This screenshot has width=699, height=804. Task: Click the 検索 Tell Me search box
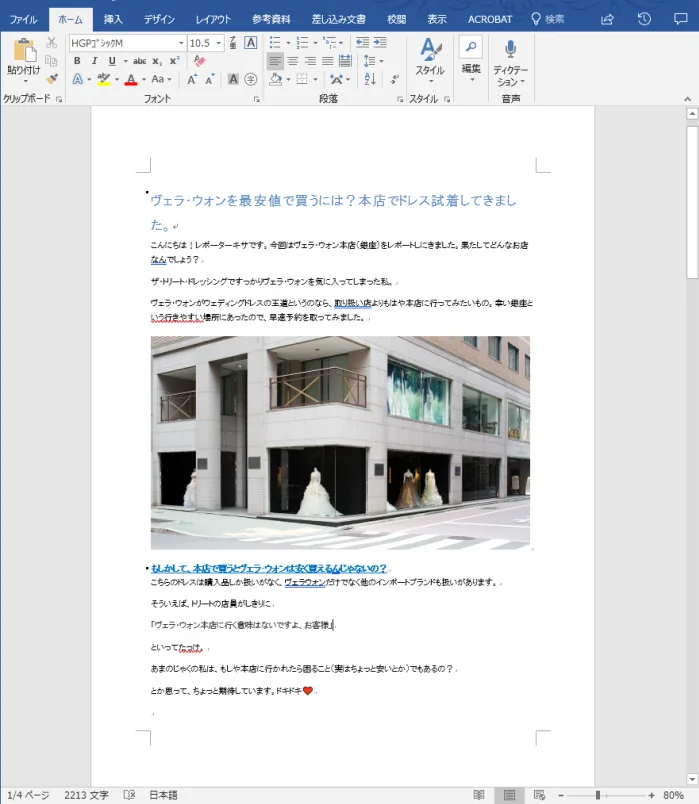pyautogui.click(x=548, y=19)
